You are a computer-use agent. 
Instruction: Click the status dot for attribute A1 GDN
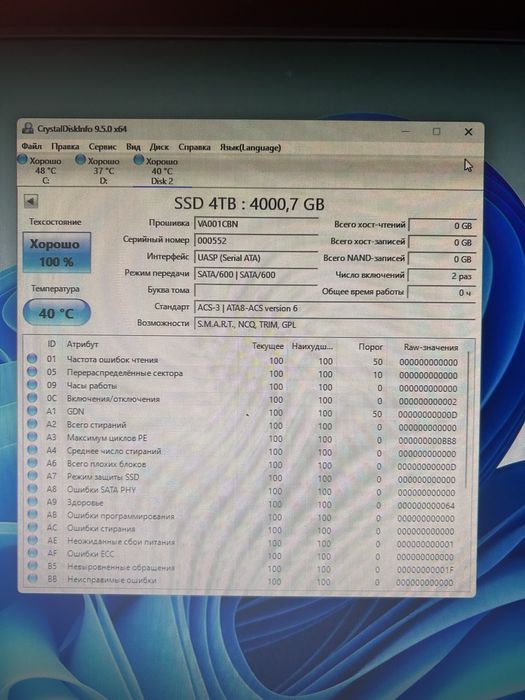32,410
